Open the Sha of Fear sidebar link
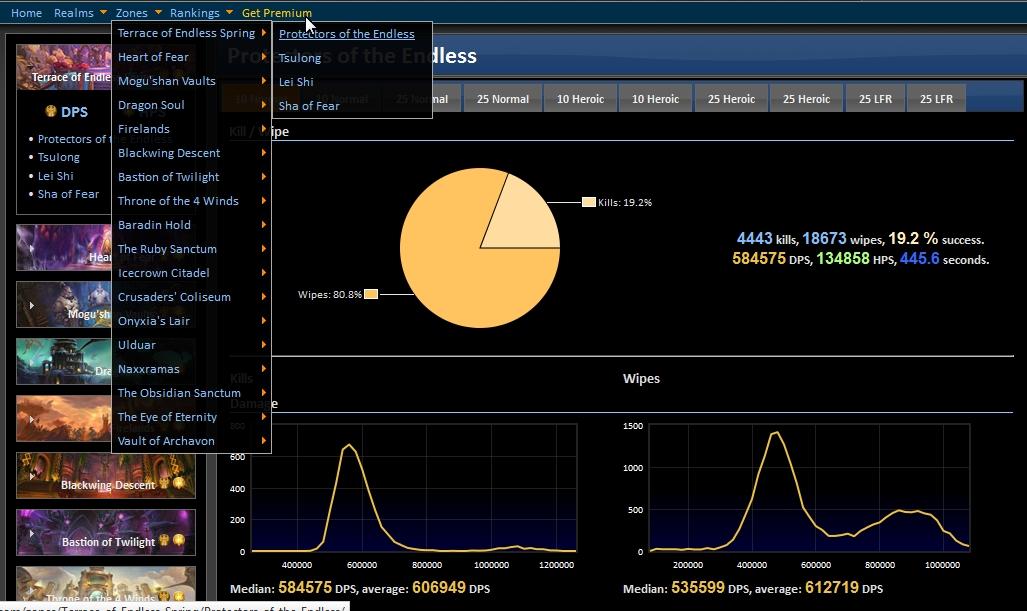Viewport: 1027px width, 611px height. [68, 194]
